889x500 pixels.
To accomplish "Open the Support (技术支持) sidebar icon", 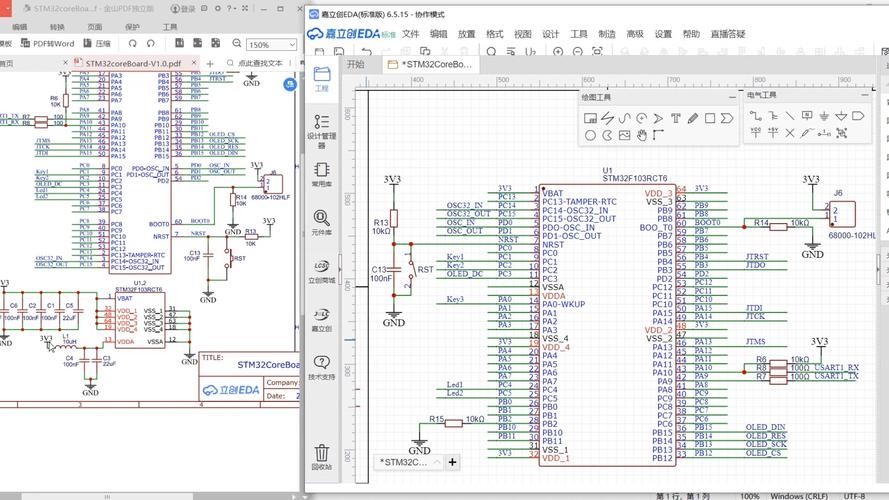I will coord(321,368).
